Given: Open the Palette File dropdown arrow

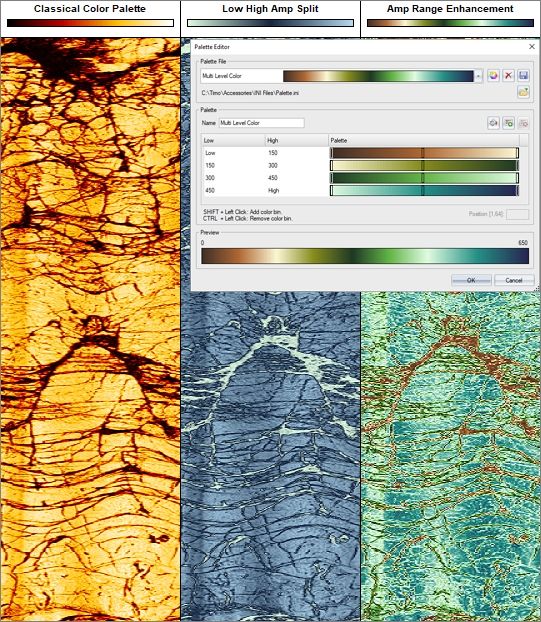Looking at the screenshot, I should tap(479, 75).
